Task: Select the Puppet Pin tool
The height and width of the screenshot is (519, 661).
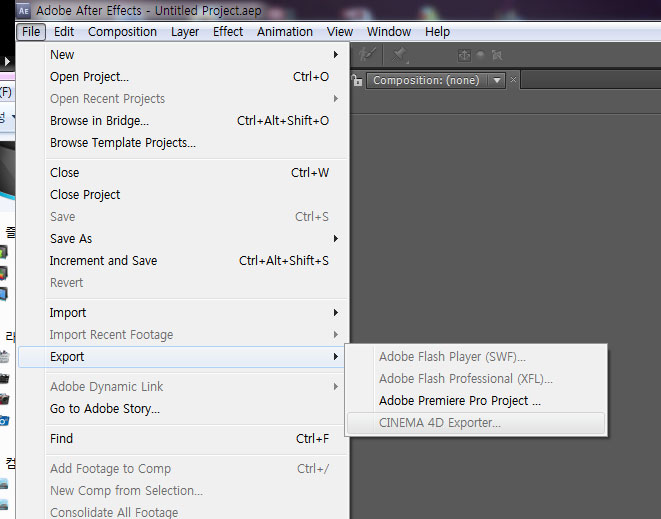Action: pyautogui.click(x=399, y=55)
